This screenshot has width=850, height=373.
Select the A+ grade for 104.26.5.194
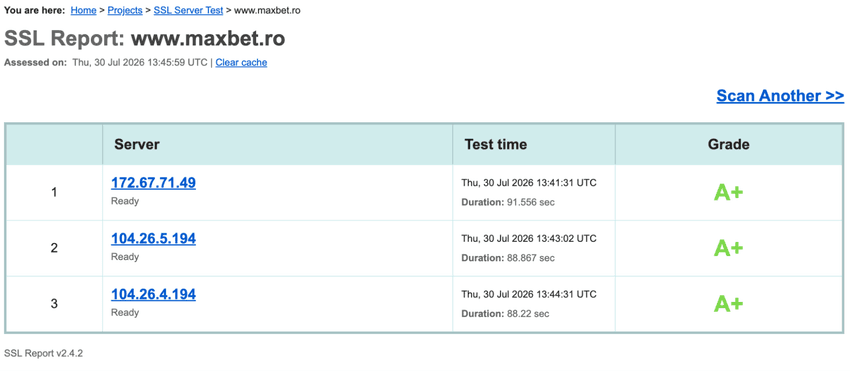pos(728,248)
